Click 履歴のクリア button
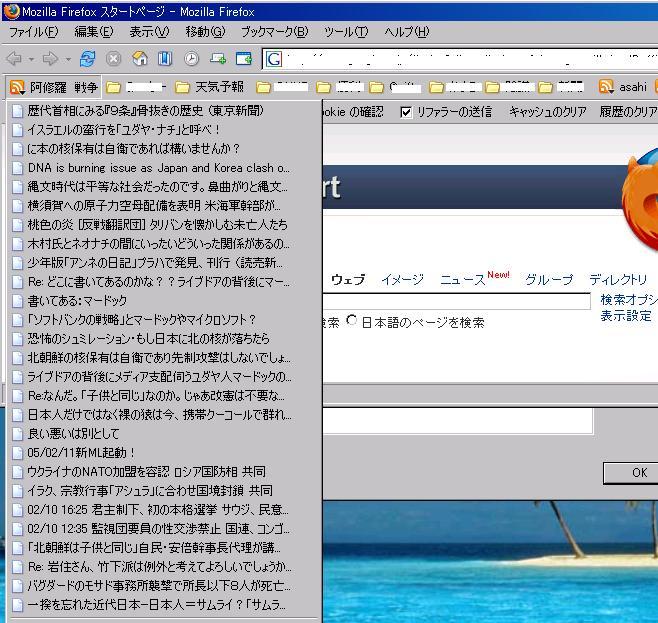This screenshot has height=623, width=658. 628,112
